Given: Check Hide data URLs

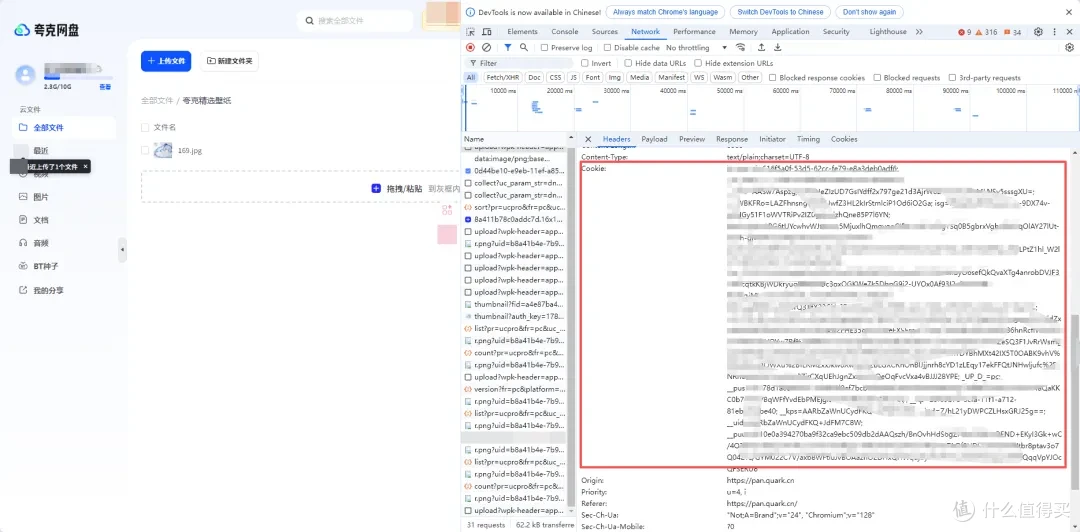Looking at the screenshot, I should pyautogui.click(x=628, y=63).
